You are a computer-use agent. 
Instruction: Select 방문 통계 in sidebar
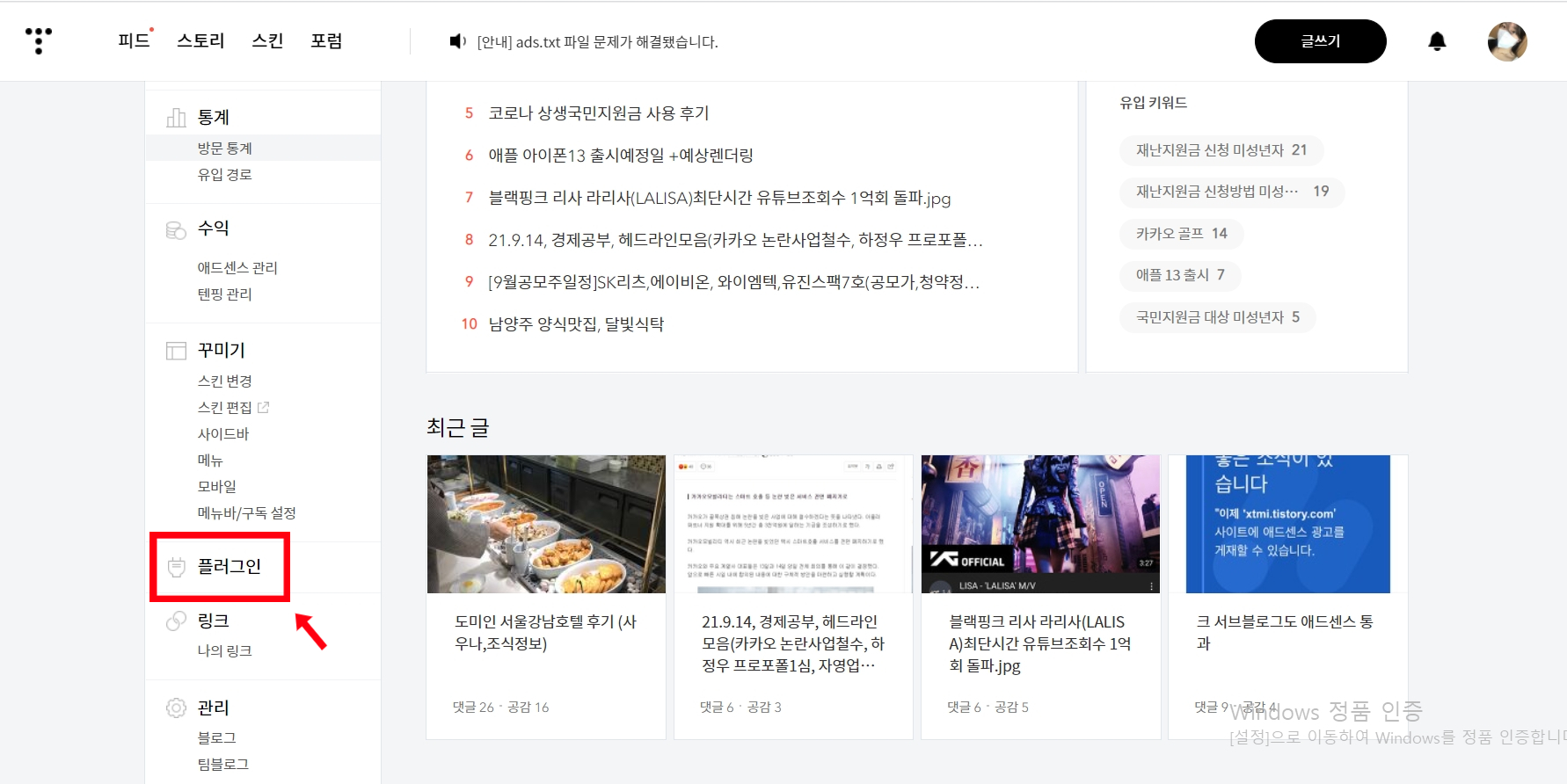[225, 148]
